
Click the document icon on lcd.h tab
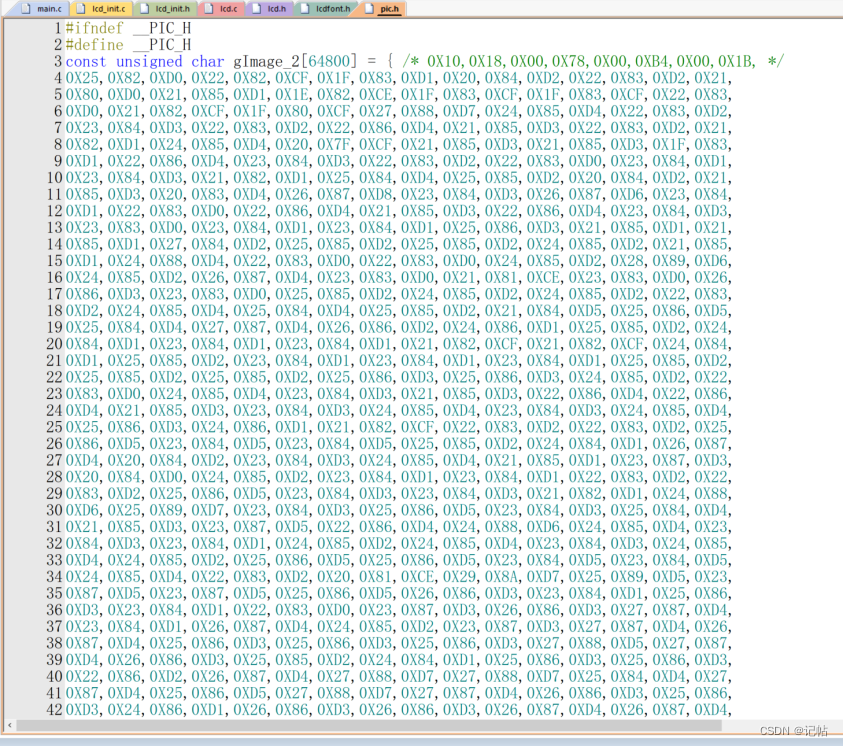[x=257, y=9]
